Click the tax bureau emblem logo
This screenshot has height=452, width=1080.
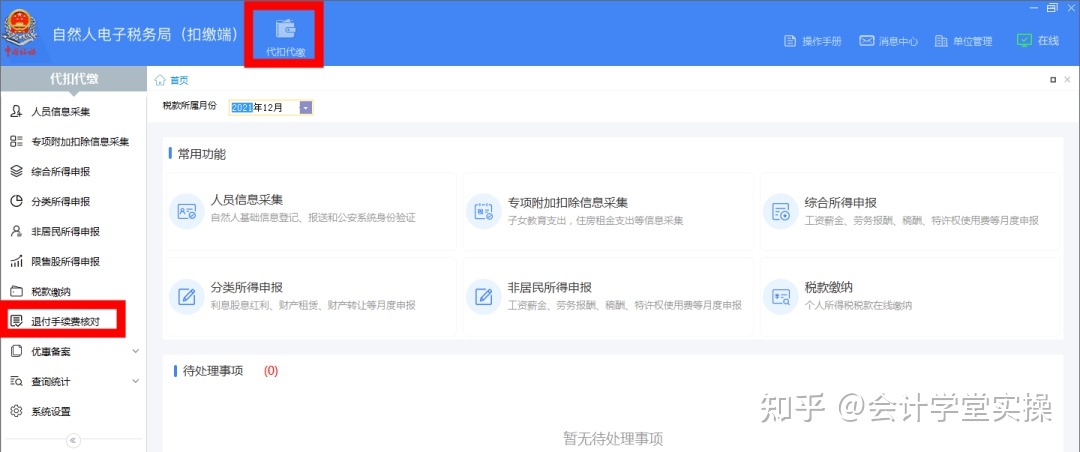pyautogui.click(x=22, y=32)
